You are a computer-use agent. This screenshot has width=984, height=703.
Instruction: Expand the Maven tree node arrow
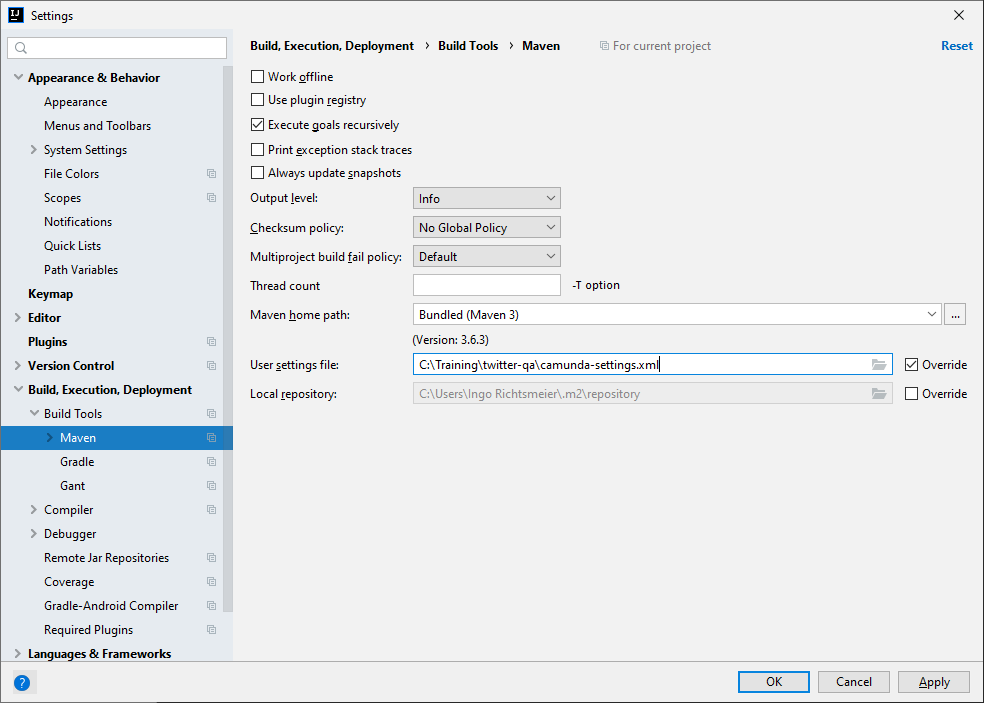point(50,437)
